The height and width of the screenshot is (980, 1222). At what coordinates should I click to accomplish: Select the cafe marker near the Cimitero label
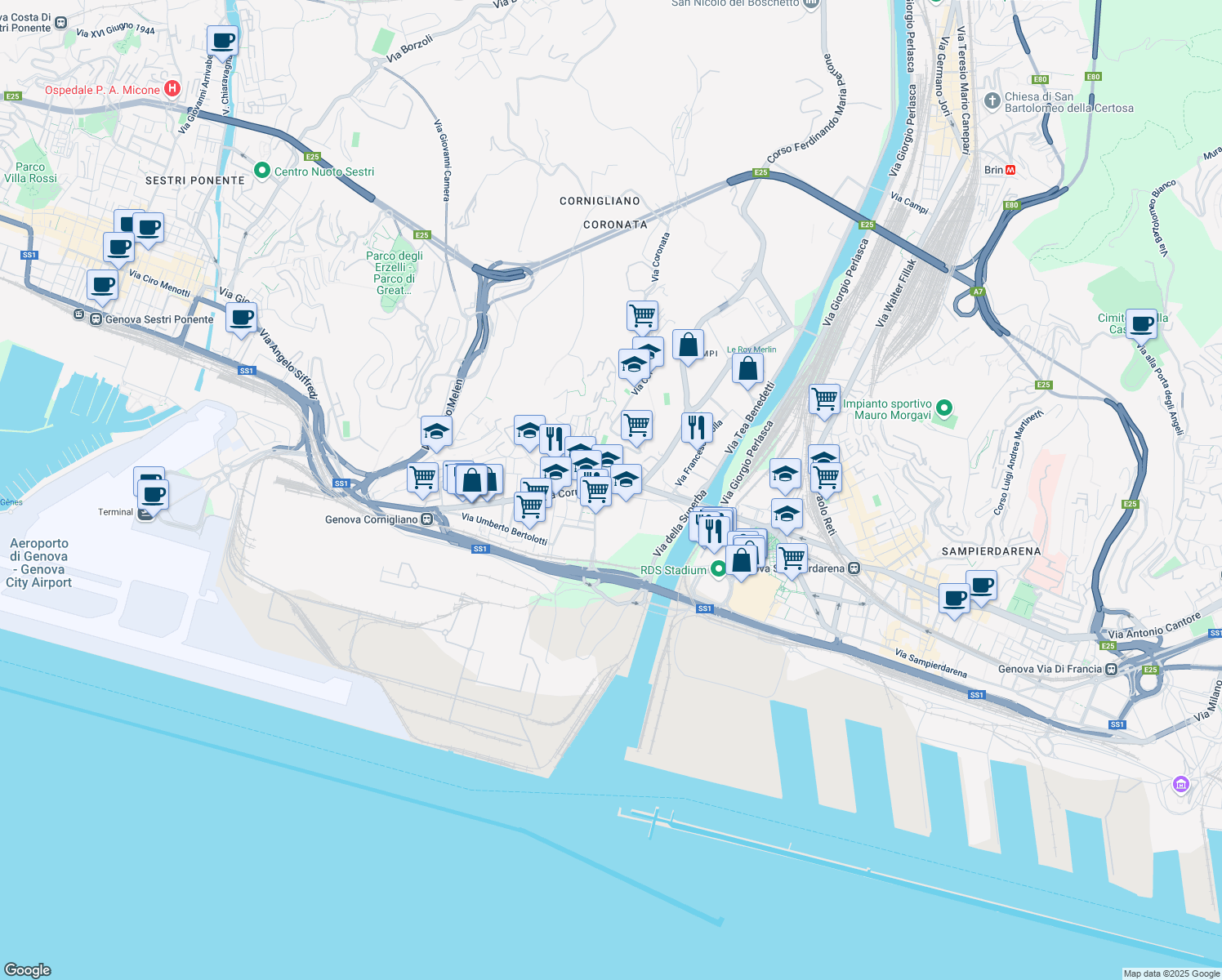pyautogui.click(x=1141, y=324)
